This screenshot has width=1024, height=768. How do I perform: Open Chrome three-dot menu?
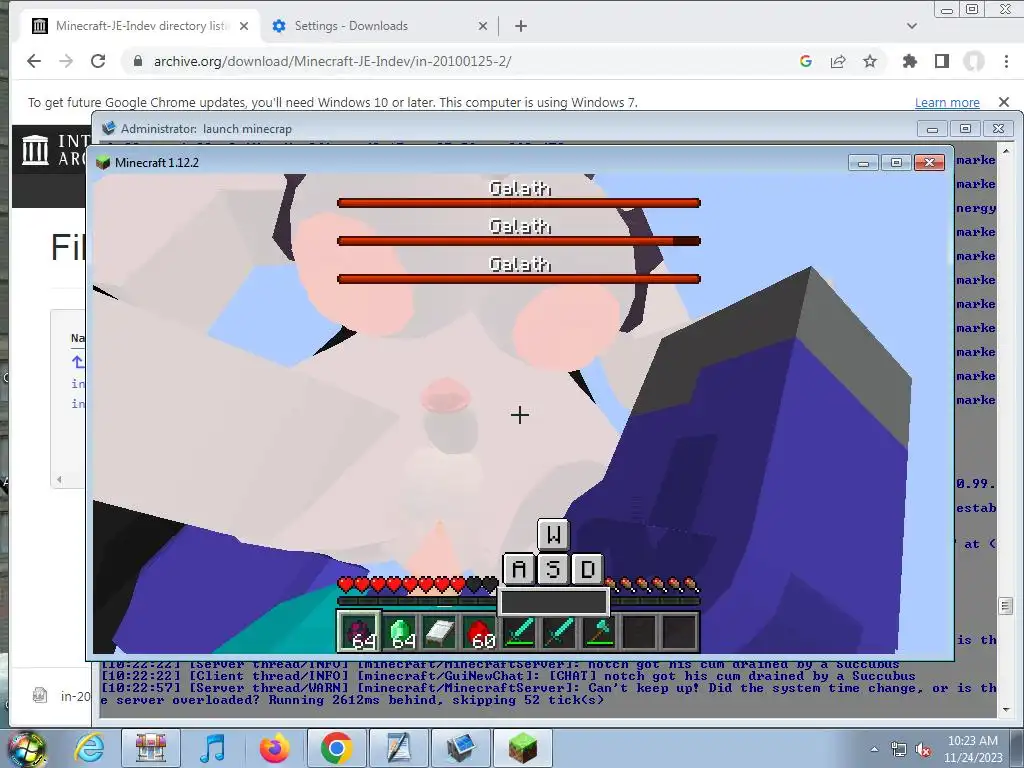(1006, 61)
